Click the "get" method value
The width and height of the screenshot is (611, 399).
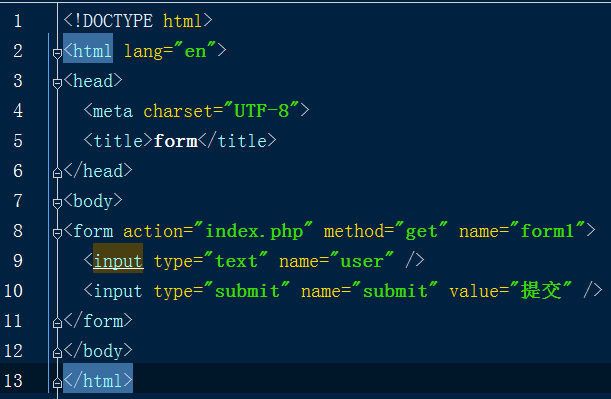tap(421, 231)
